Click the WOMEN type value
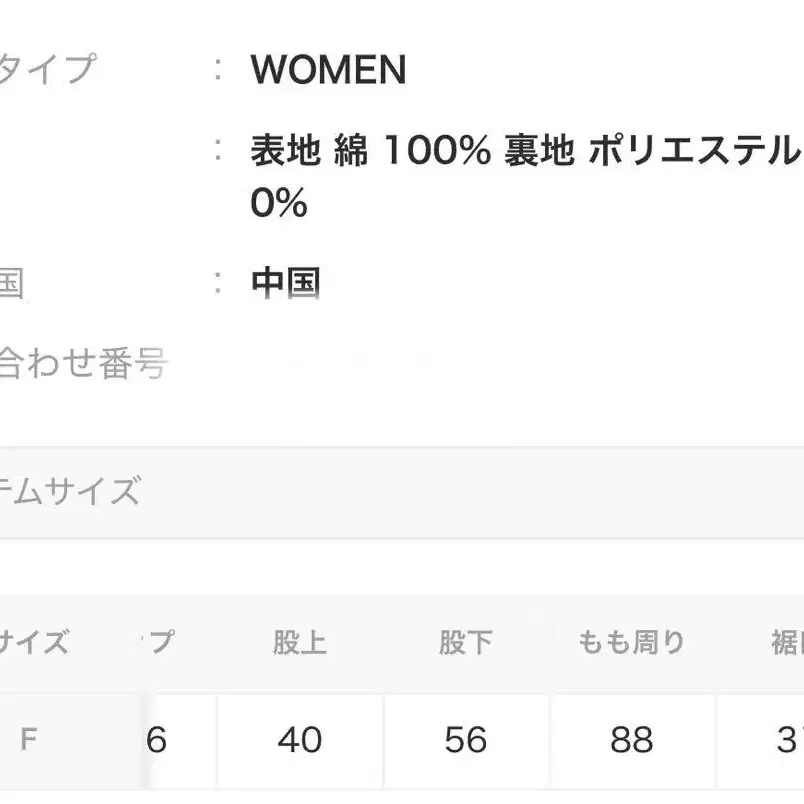The height and width of the screenshot is (804, 804). coord(328,70)
